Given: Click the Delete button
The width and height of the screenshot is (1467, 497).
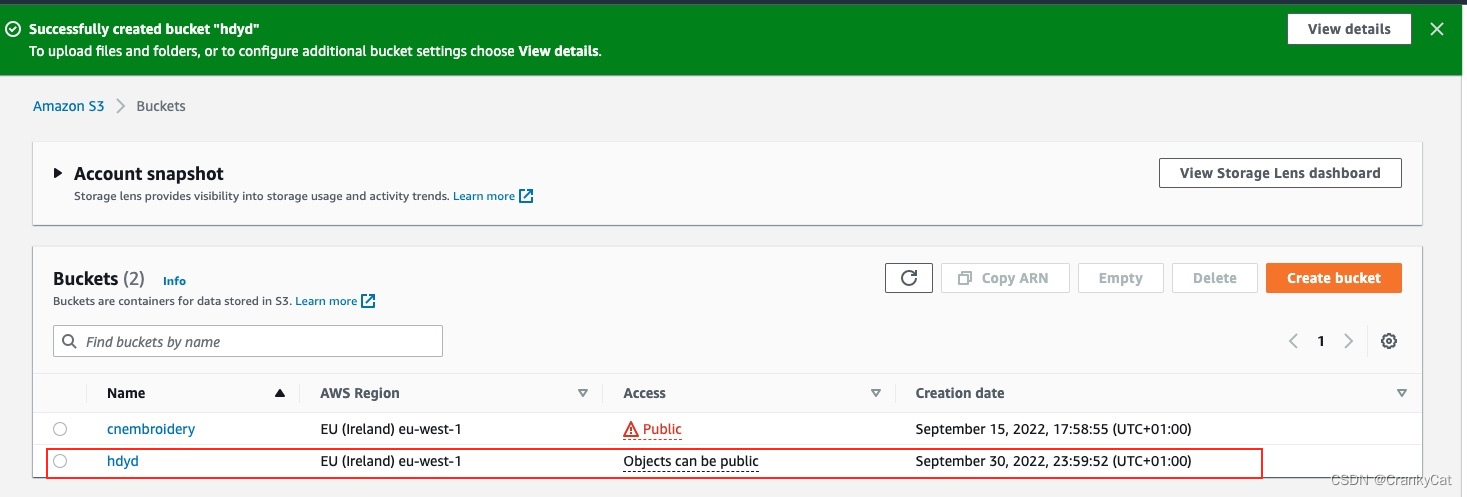Looking at the screenshot, I should point(1215,278).
